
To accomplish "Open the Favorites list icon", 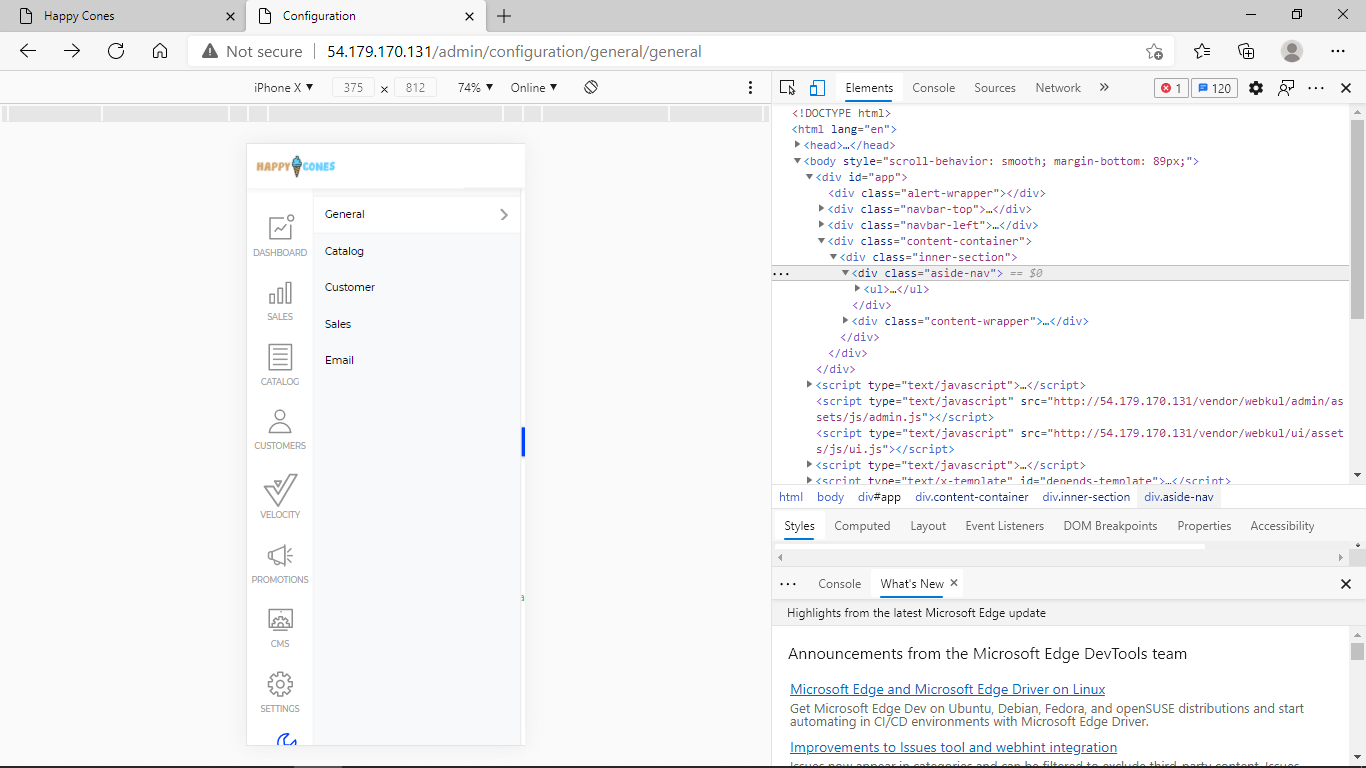I will click(x=1202, y=51).
